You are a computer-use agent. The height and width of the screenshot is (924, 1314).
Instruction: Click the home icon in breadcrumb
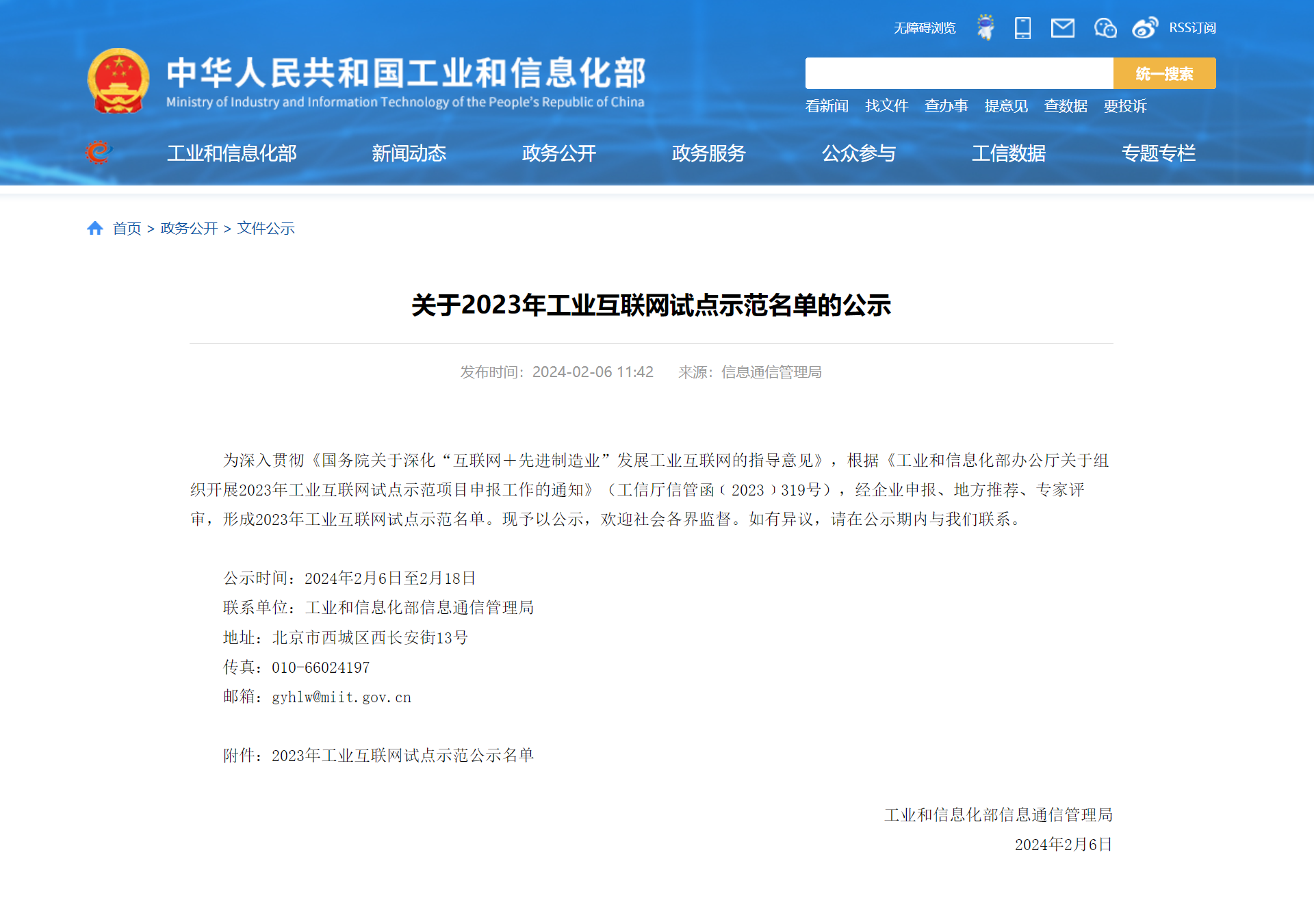95,228
